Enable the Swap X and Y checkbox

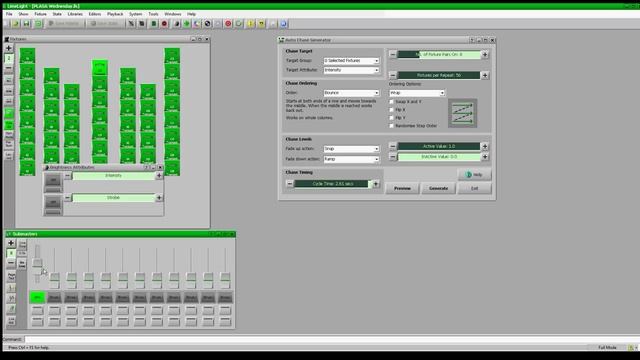point(391,102)
